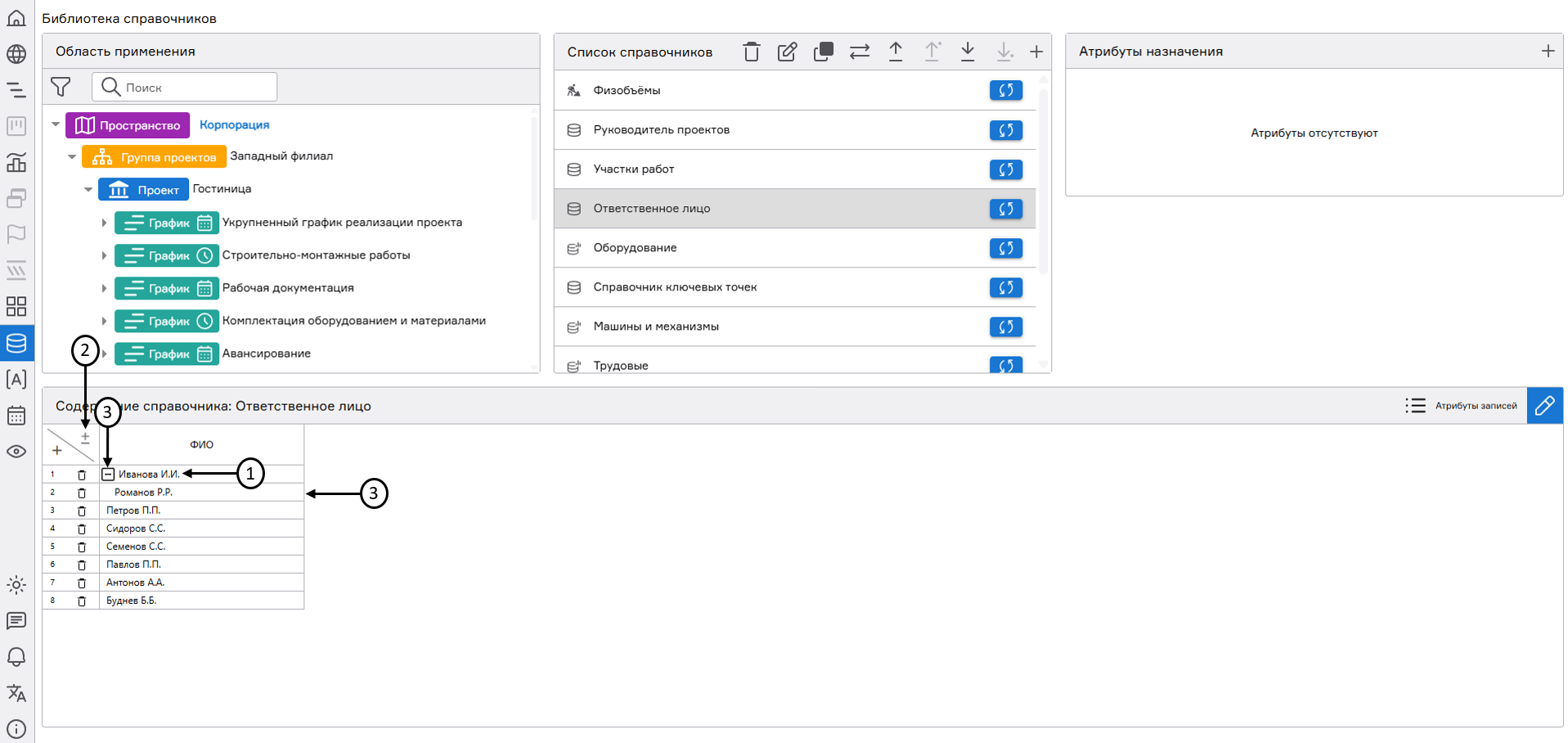Image resolution: width=1568 pixels, height=743 pixels.
Task: Collapse the Пространство Корпорация tree node
Action: click(56, 125)
